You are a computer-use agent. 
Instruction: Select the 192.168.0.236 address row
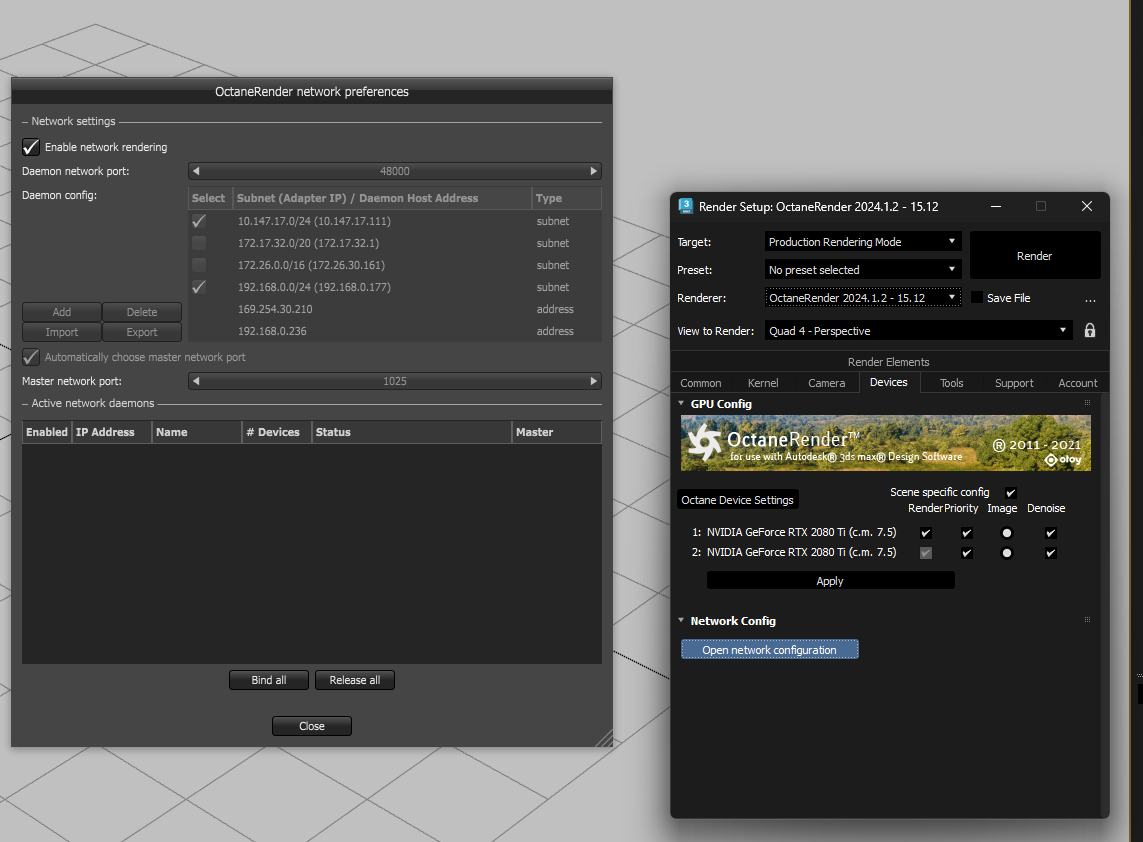click(394, 331)
